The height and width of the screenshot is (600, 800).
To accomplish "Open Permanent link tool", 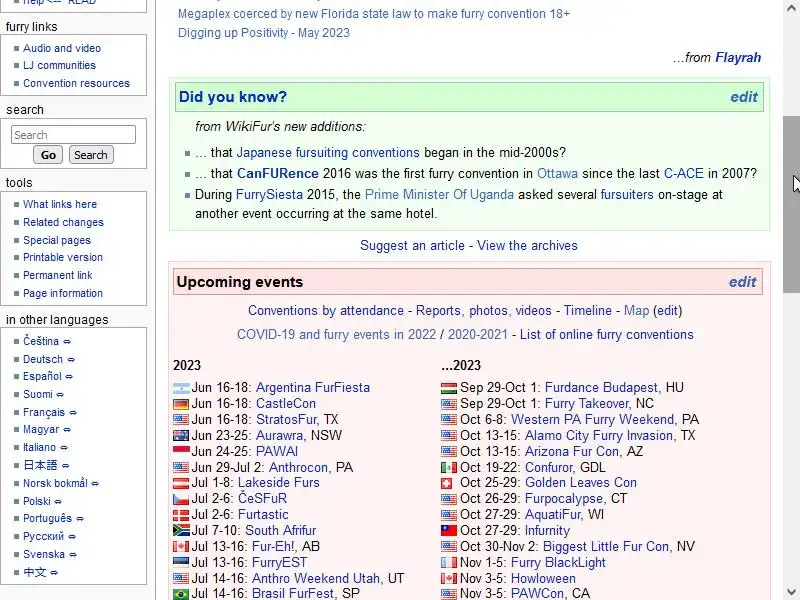I will pos(58,275).
